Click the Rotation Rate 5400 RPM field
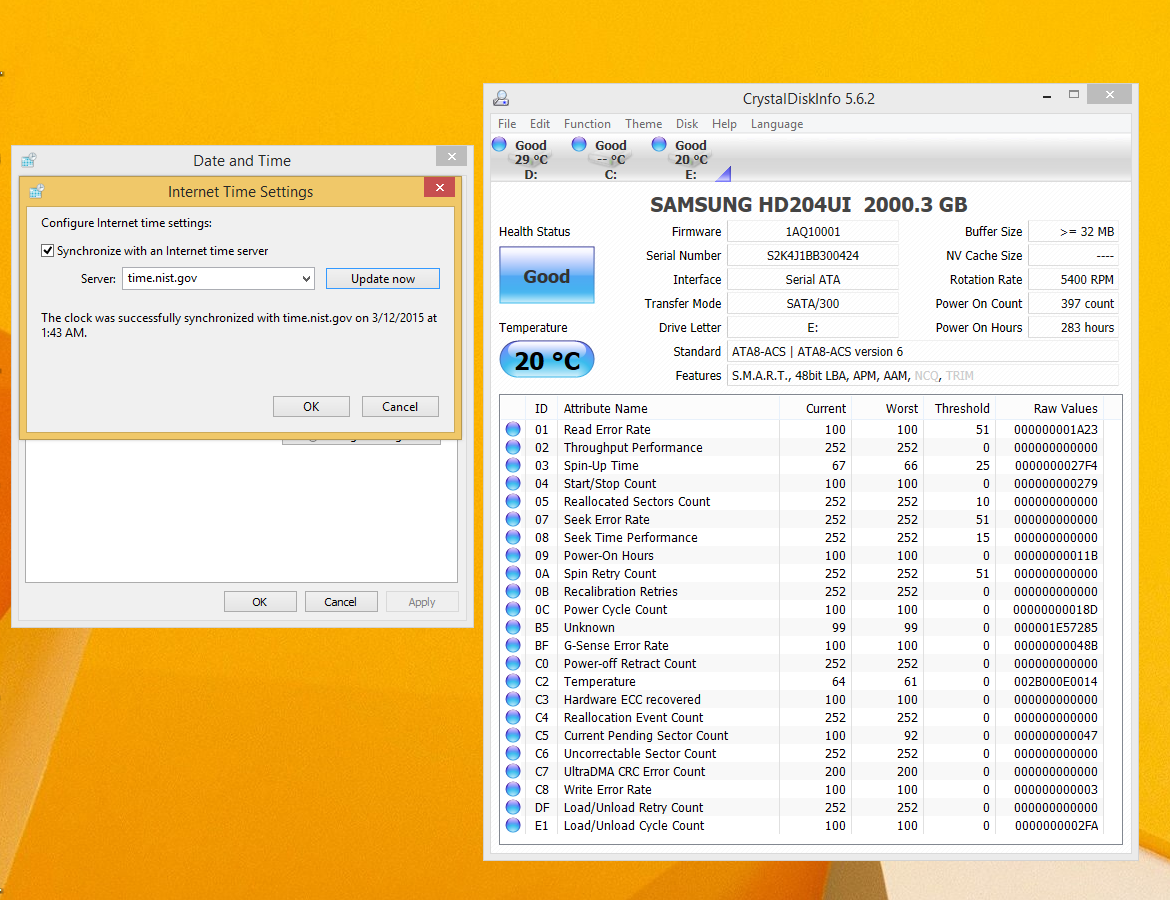 [x=1074, y=280]
